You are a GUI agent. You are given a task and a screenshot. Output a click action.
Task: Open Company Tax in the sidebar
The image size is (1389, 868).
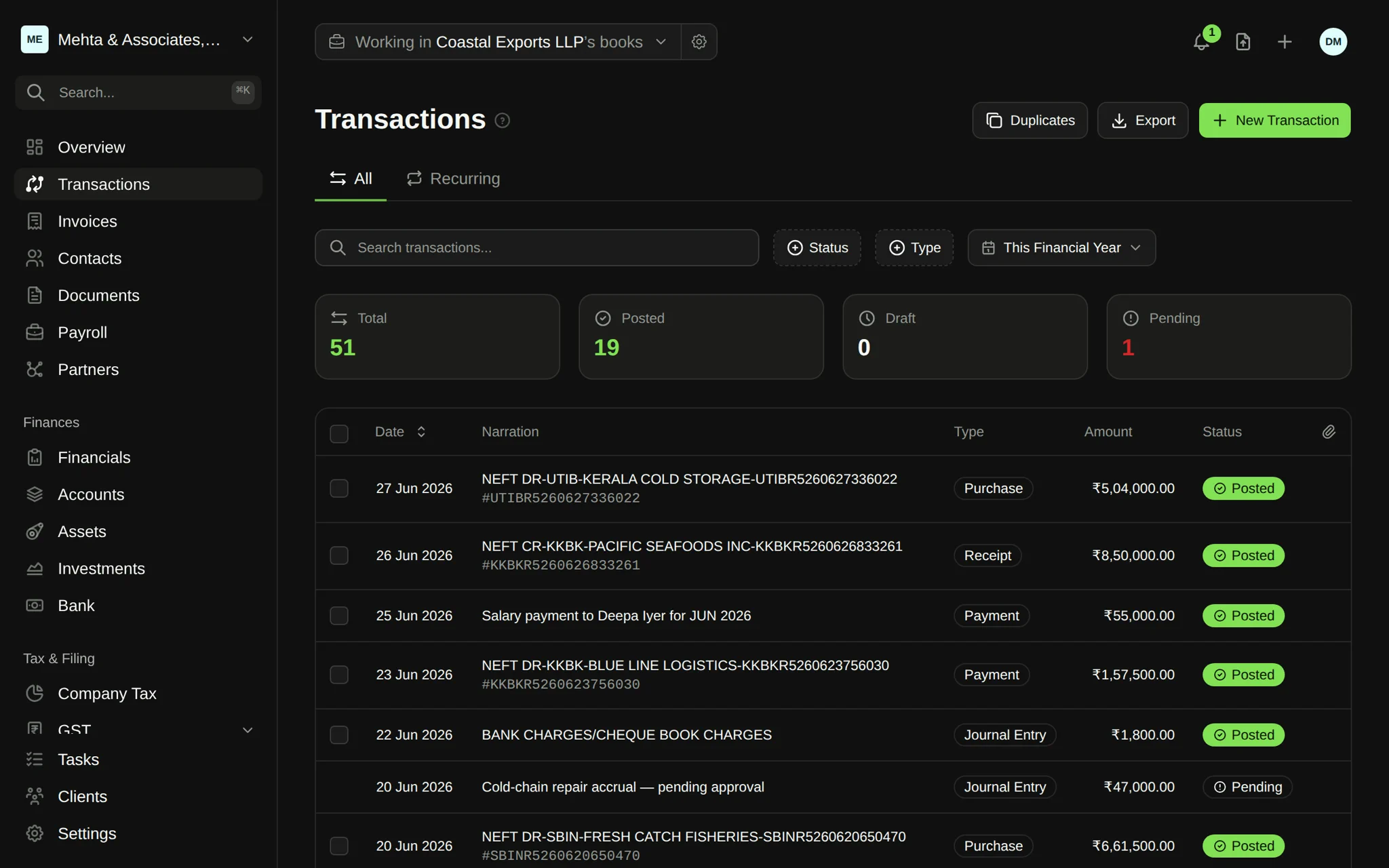click(138, 694)
